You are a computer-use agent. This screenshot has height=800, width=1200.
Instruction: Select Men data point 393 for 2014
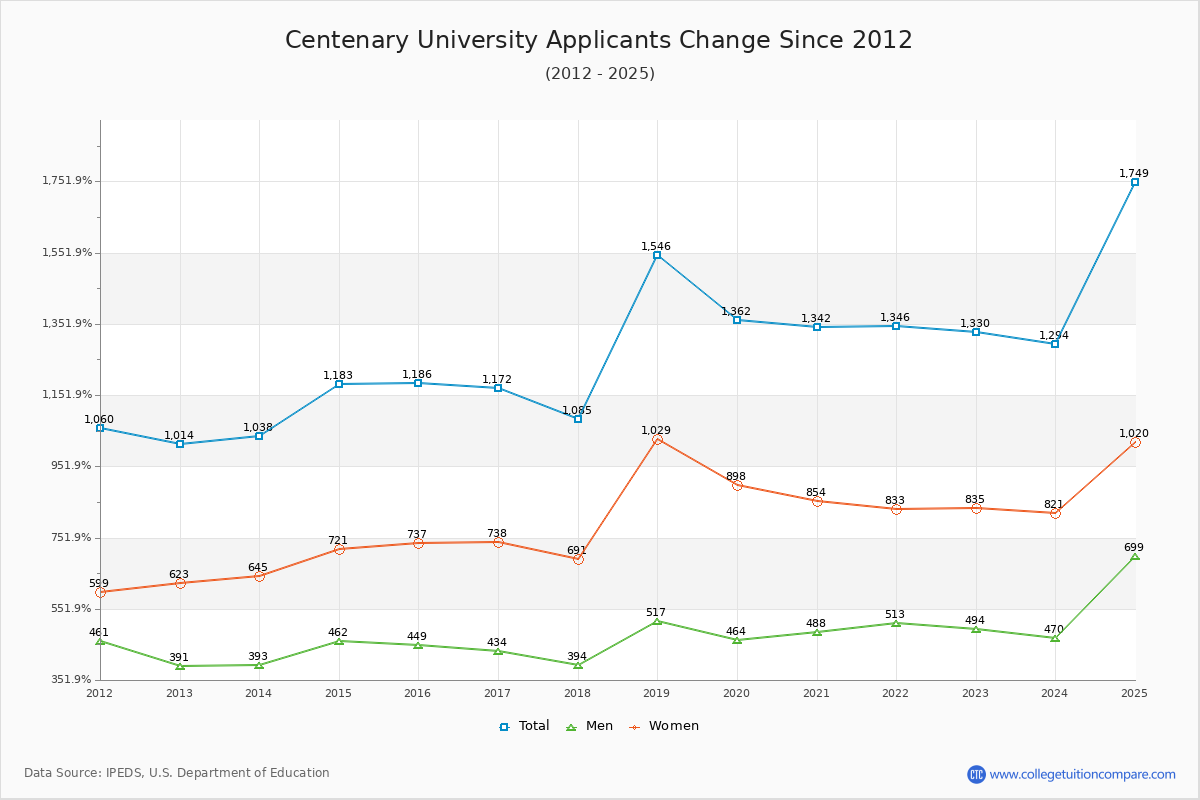tap(259, 665)
